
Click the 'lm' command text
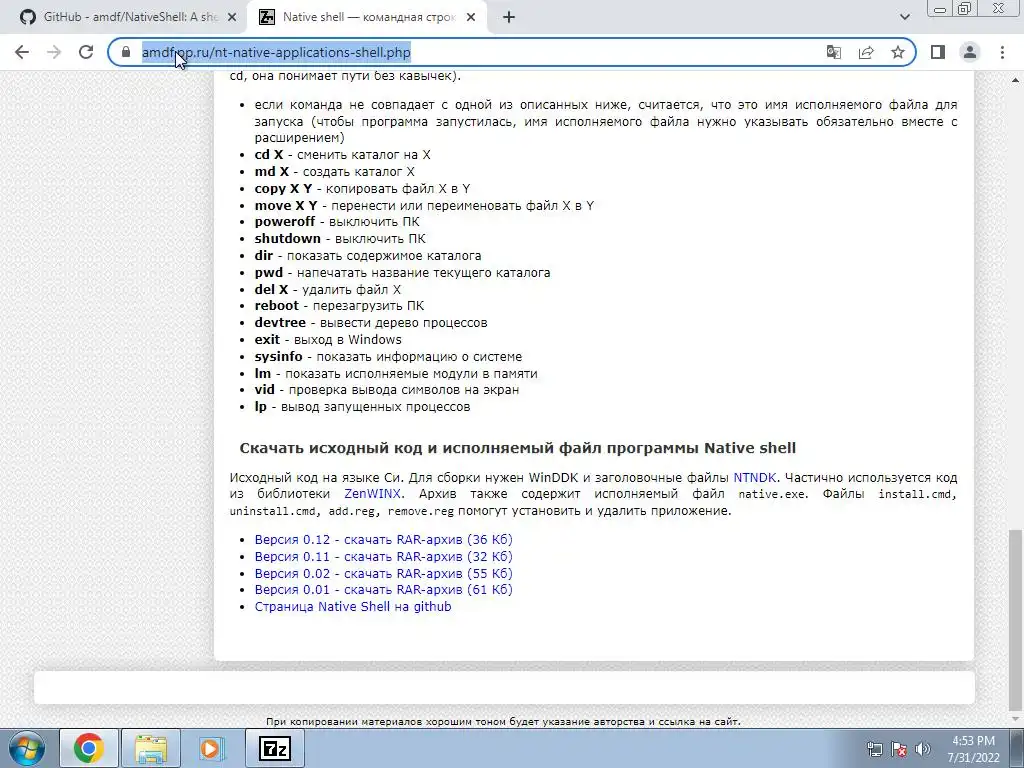[x=263, y=374]
